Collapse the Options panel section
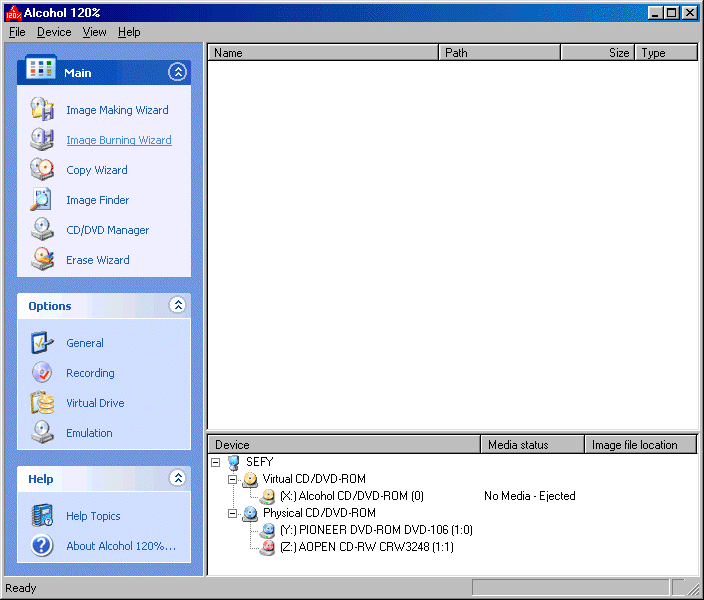Image resolution: width=704 pixels, height=600 pixels. 177,306
